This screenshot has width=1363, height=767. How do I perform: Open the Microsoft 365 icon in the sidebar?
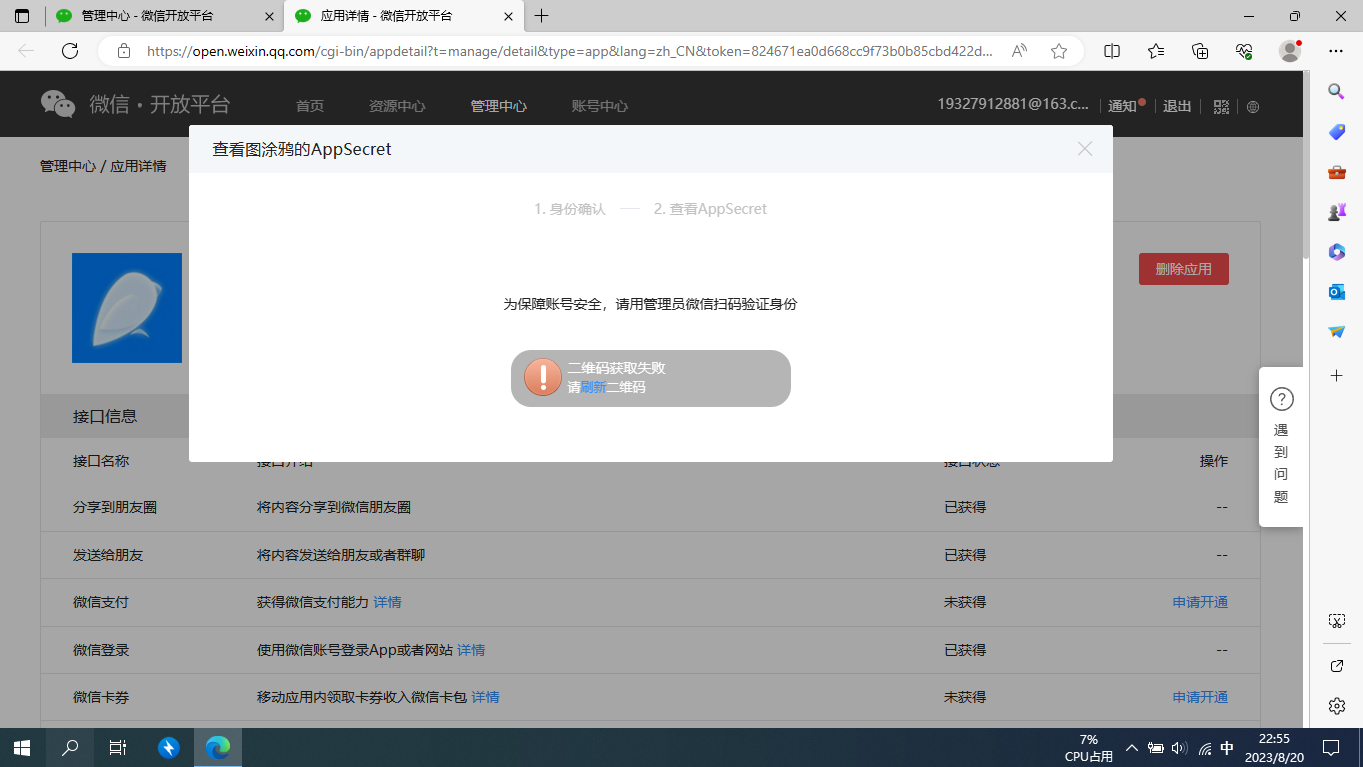pyautogui.click(x=1337, y=252)
